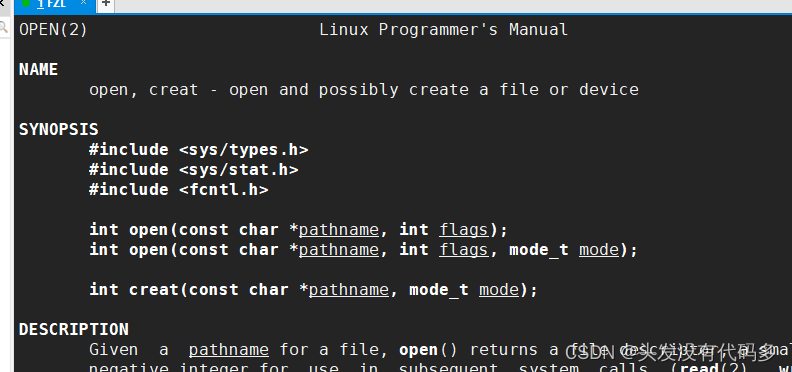Viewport: 792px width, 372px height.
Task: Click the "Linux Programmer's Manual" title
Action: 443,30
